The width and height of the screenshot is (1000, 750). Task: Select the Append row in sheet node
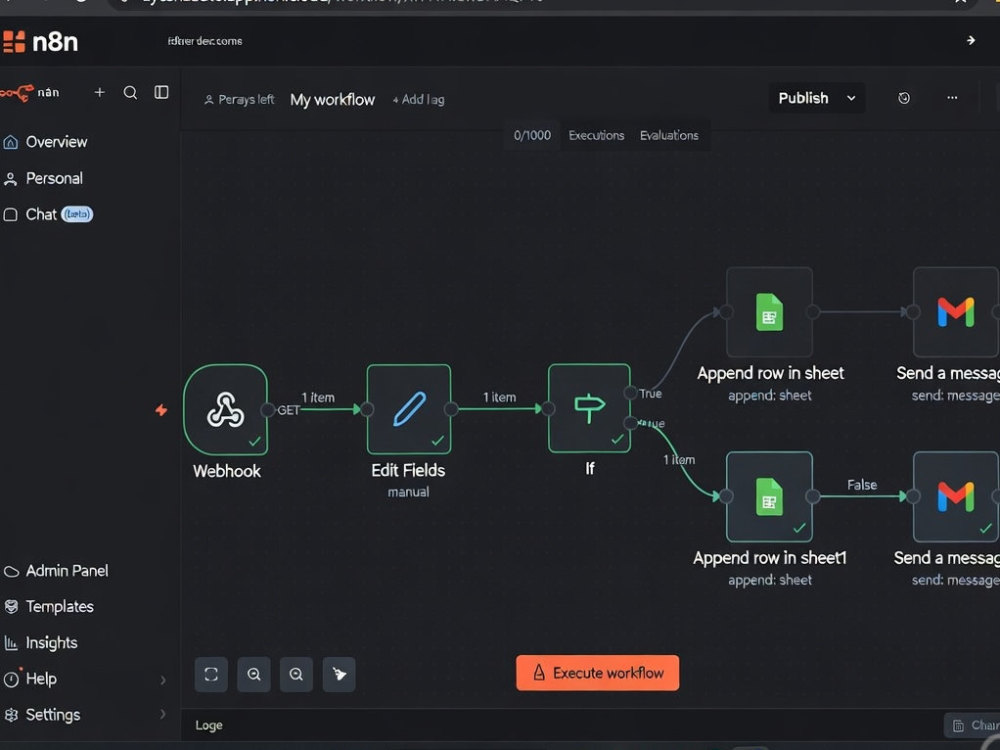click(769, 312)
